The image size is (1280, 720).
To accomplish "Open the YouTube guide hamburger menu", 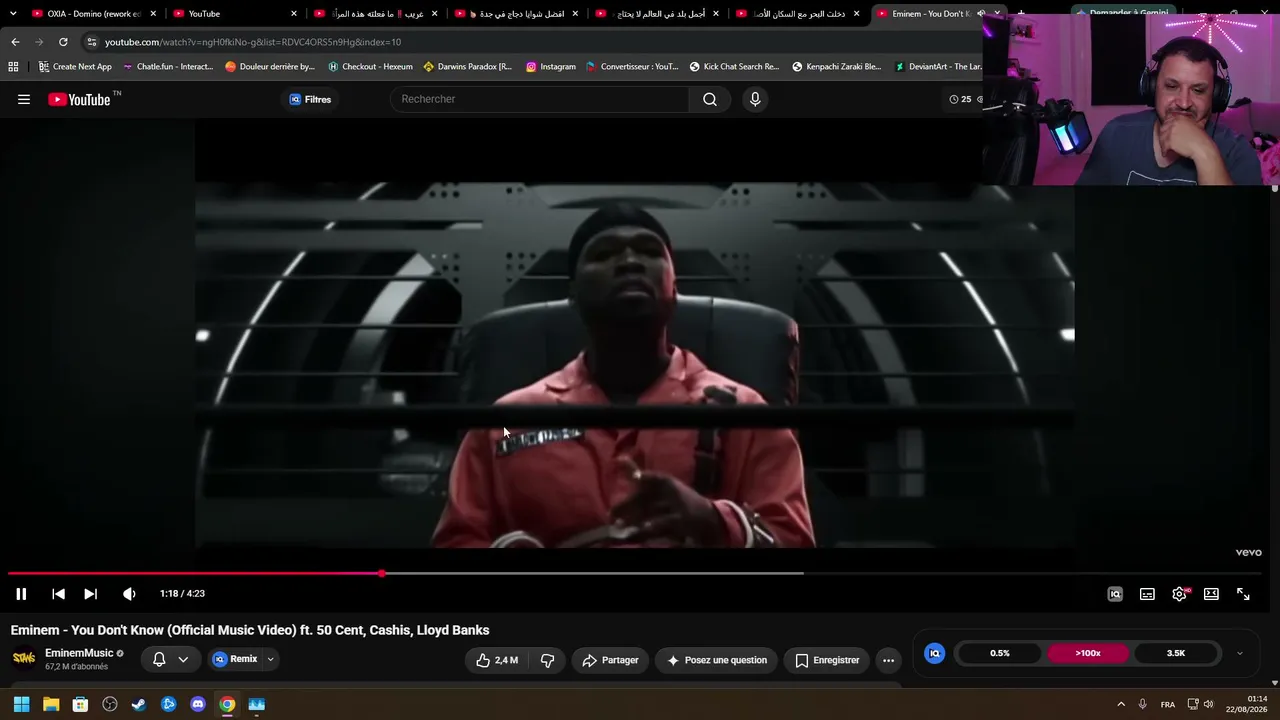I will tap(24, 99).
